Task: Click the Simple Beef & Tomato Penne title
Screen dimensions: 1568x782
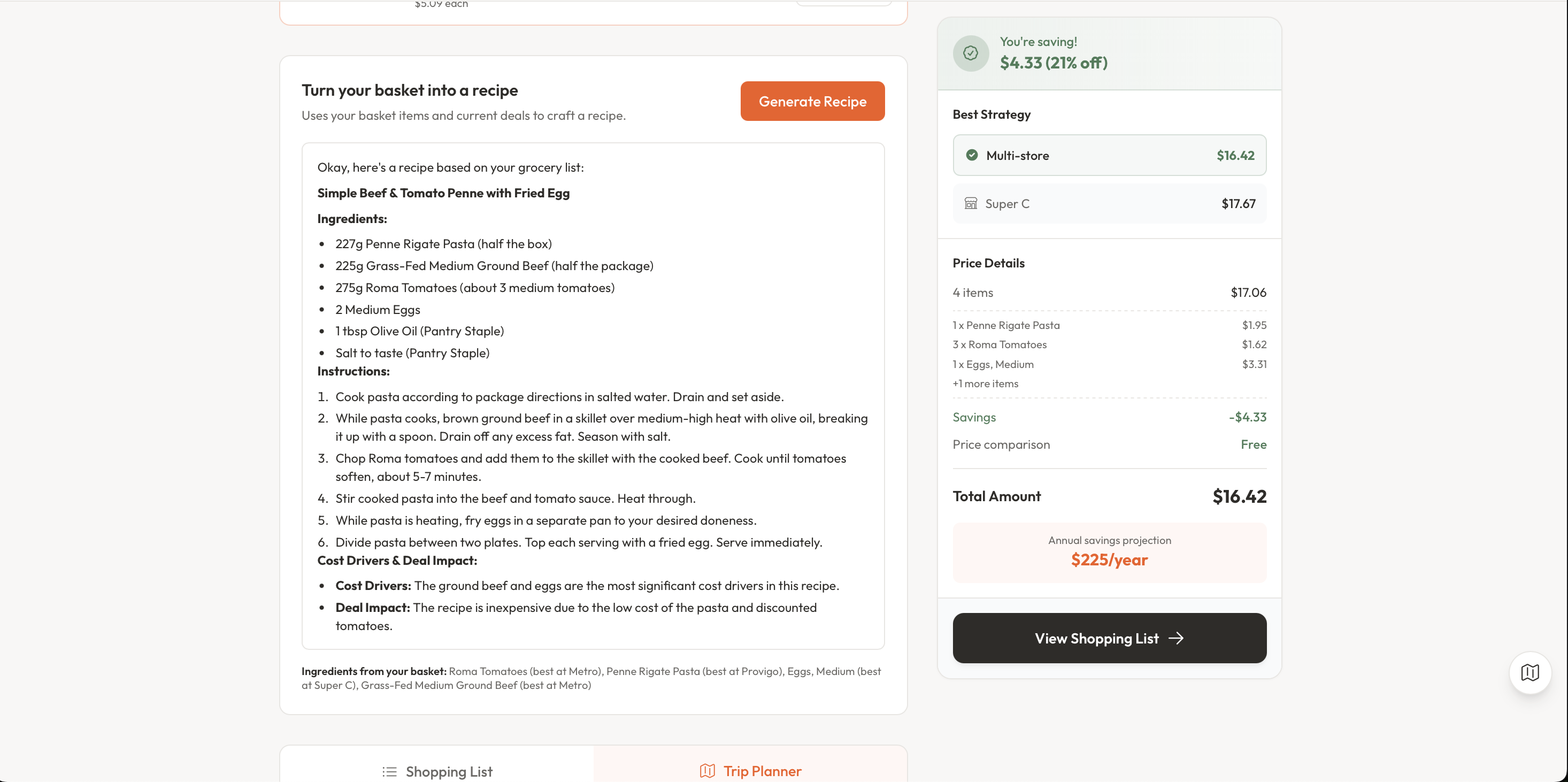Action: (x=443, y=193)
